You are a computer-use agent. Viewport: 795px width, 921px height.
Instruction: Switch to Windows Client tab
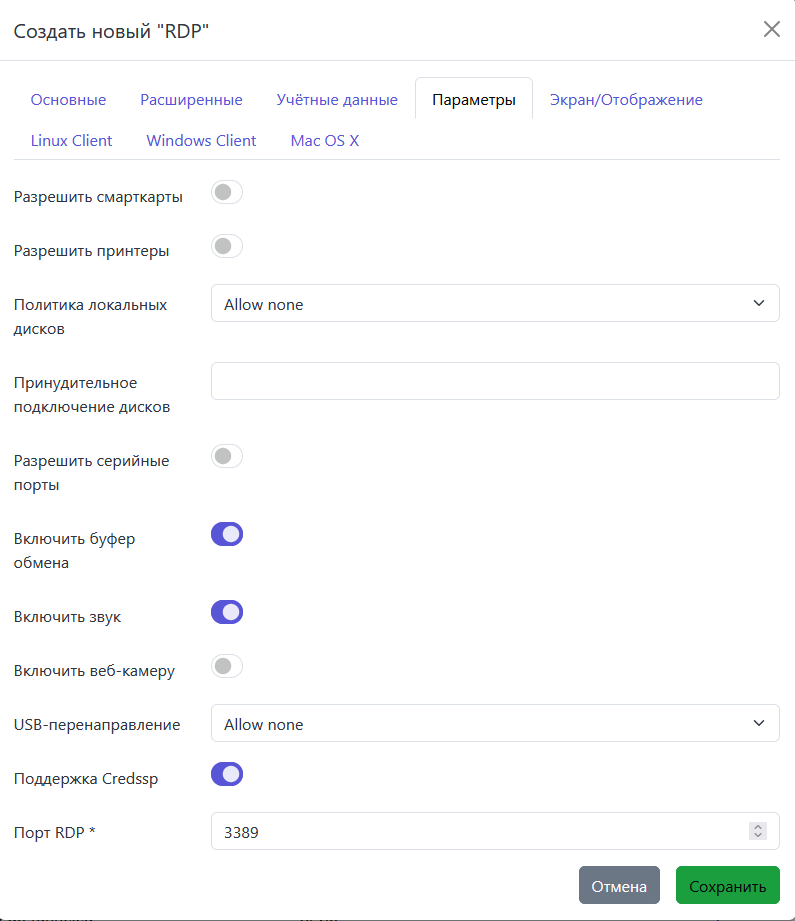click(x=201, y=141)
